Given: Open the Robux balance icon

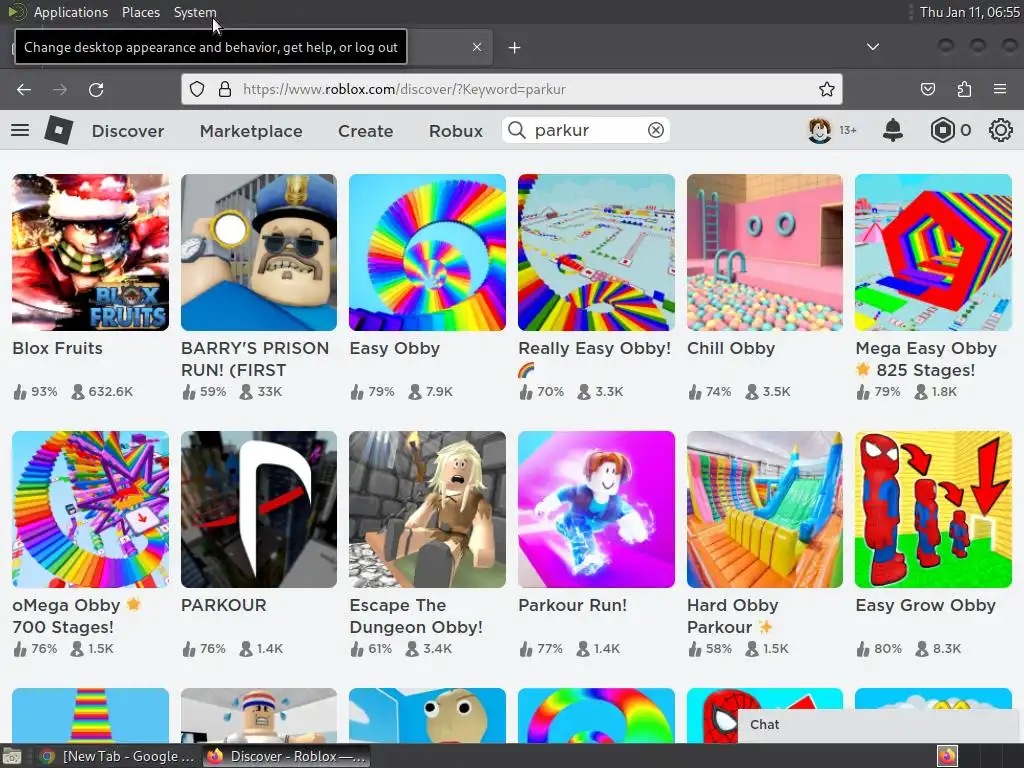Looking at the screenshot, I should pos(942,130).
